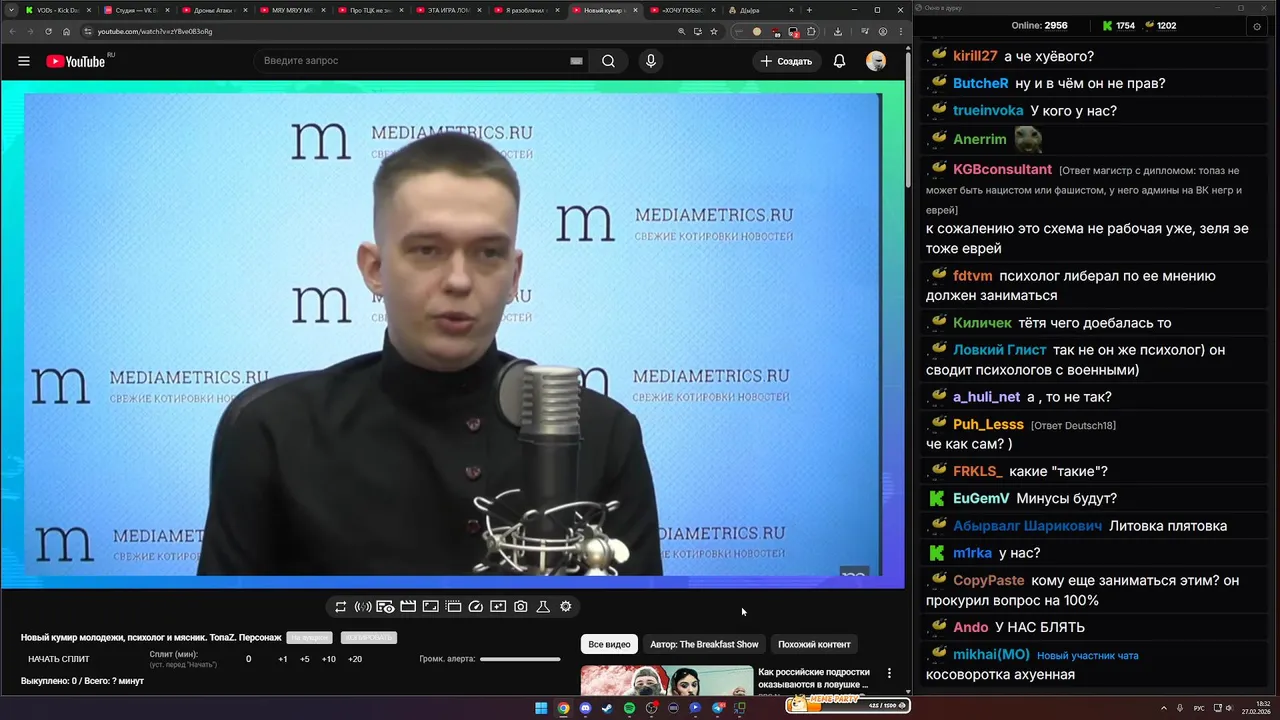Click username KGBconsultant in chat
This screenshot has width=1280, height=720.
point(1002,170)
